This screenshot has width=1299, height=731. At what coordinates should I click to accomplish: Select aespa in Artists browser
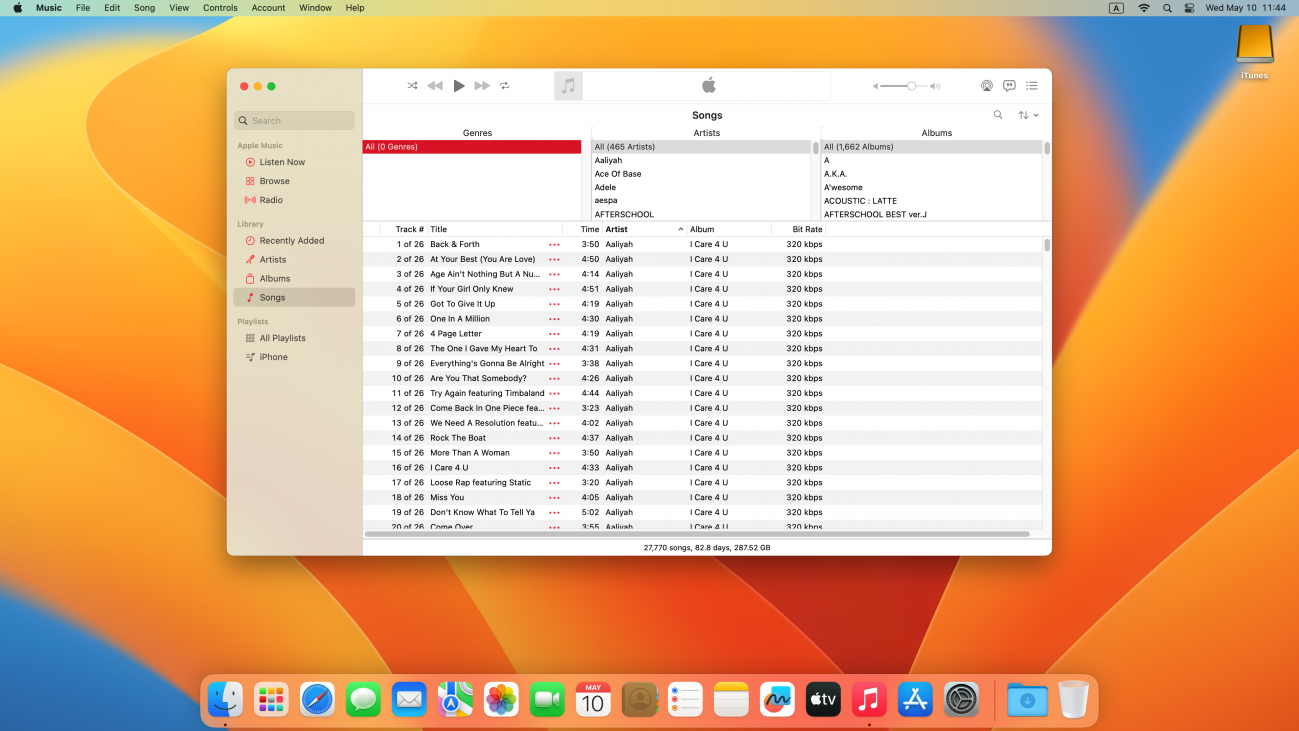pyautogui.click(x=702, y=201)
